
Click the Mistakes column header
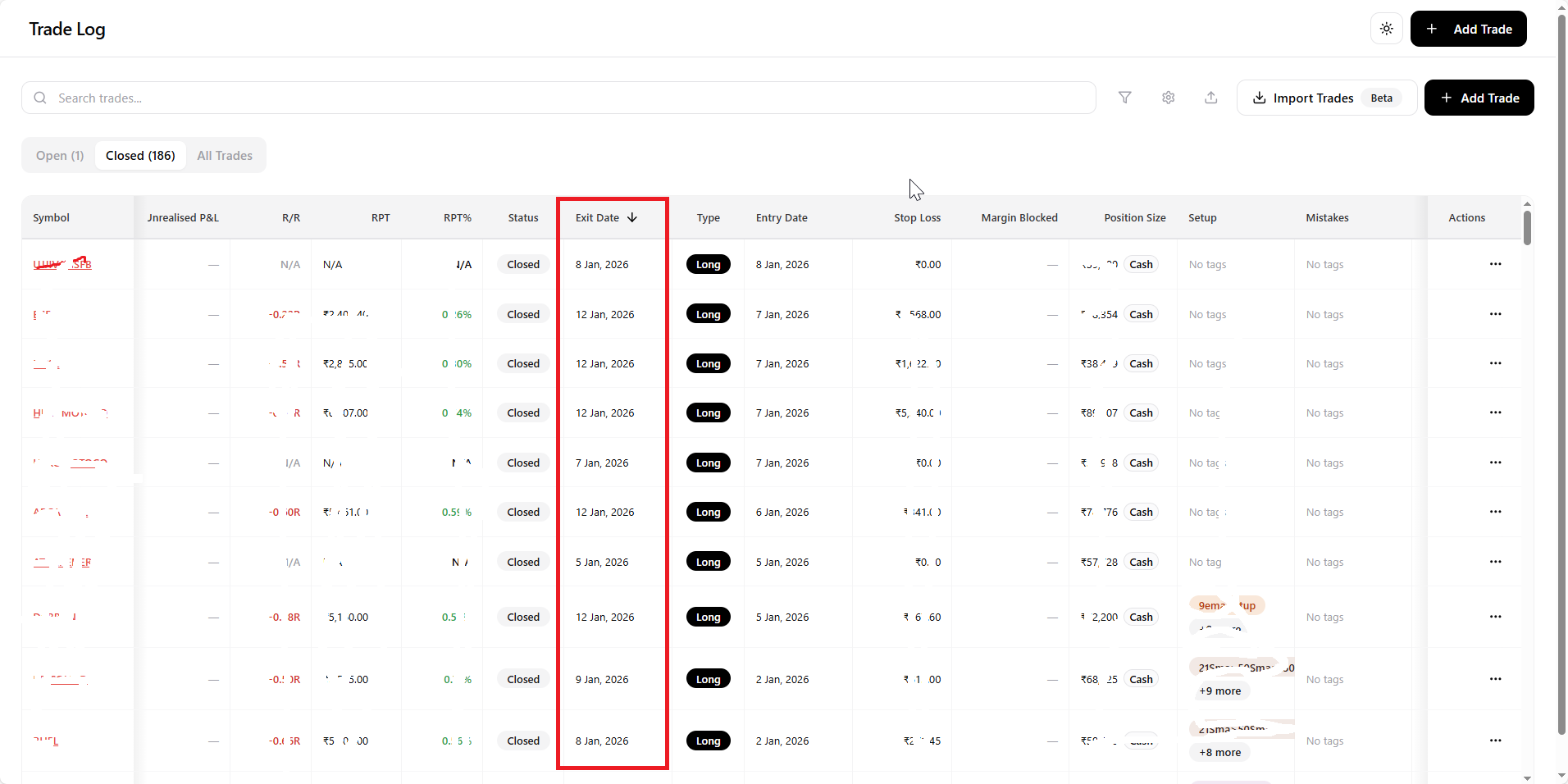(x=1327, y=217)
